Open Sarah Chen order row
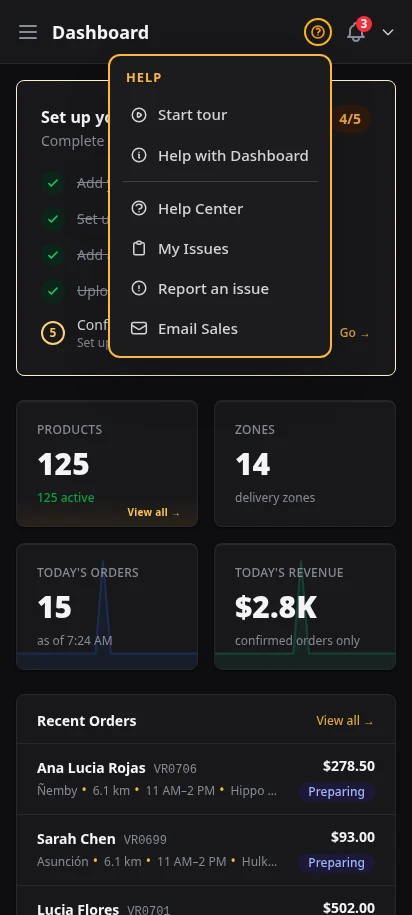 (x=206, y=850)
